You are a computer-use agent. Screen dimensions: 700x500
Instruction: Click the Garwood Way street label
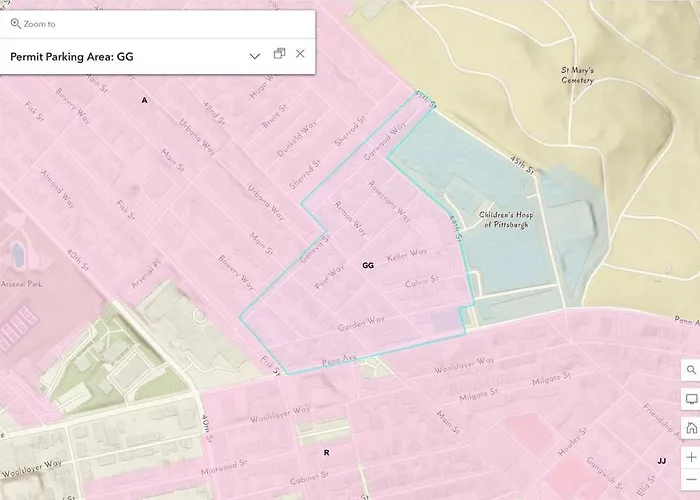pyautogui.click(x=385, y=141)
